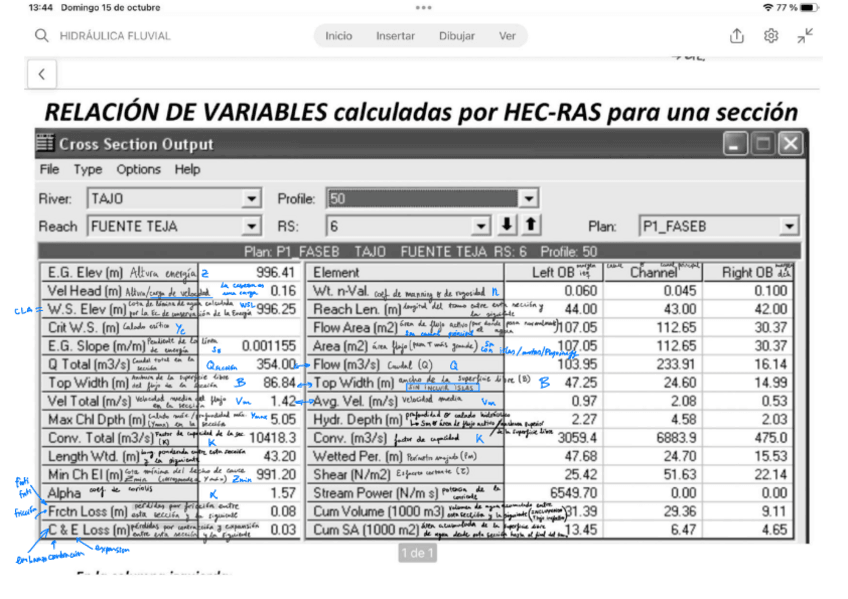This screenshot has width=848, height=599.
Task: Minimize the Cross Section Output window
Action: click(734, 144)
